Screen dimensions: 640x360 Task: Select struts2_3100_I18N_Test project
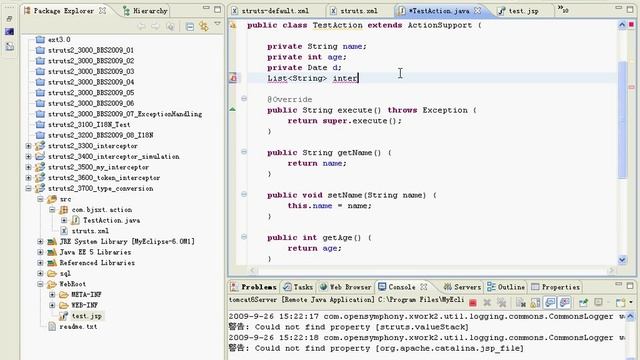[89, 124]
